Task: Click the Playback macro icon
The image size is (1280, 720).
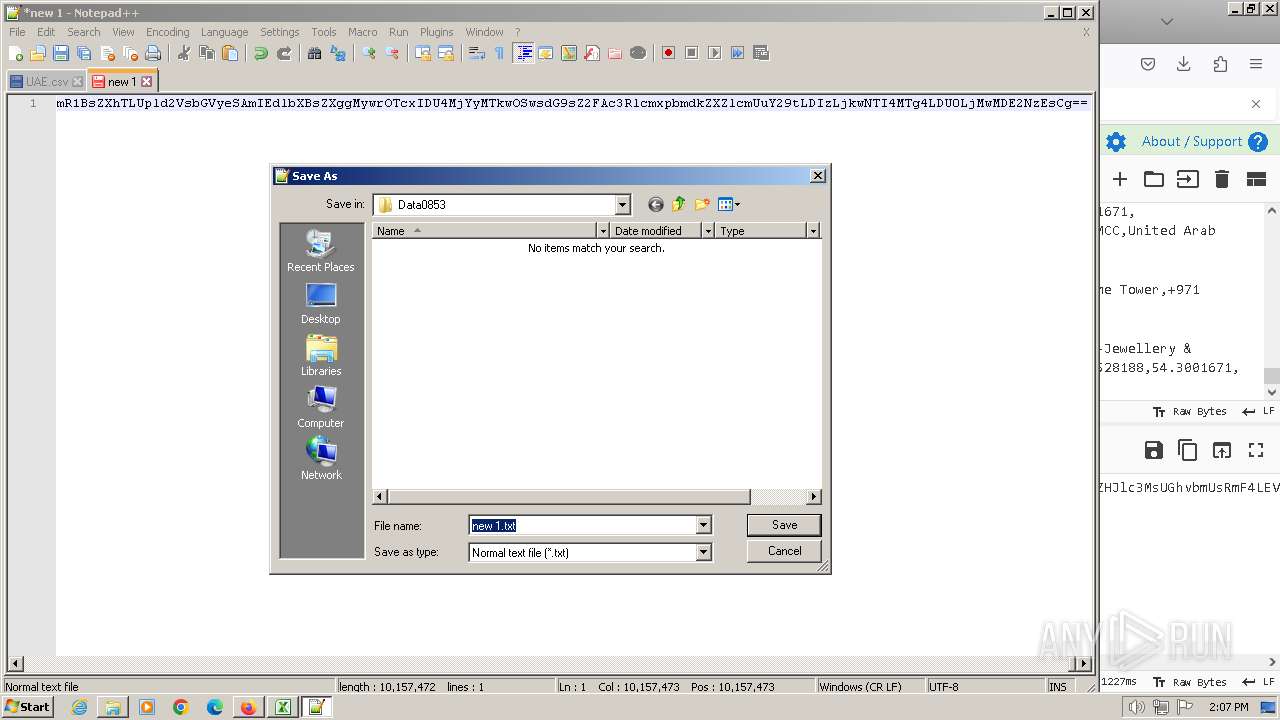Action: click(714, 53)
